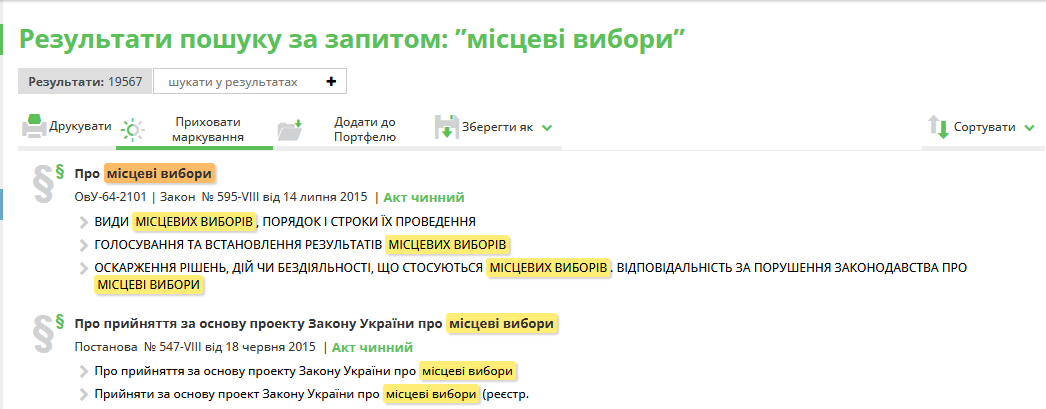Click the folder icon for Додати до Портфелю
The width and height of the screenshot is (1046, 409).
click(290, 129)
